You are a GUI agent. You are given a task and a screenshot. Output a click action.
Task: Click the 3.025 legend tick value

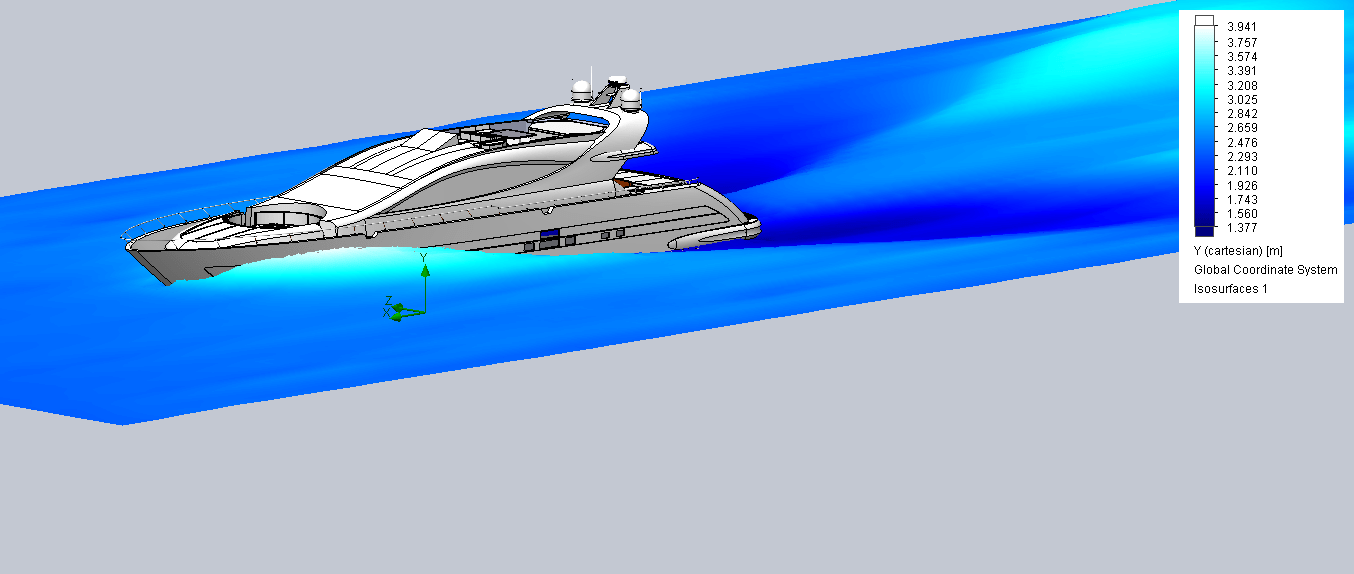pyautogui.click(x=1242, y=100)
